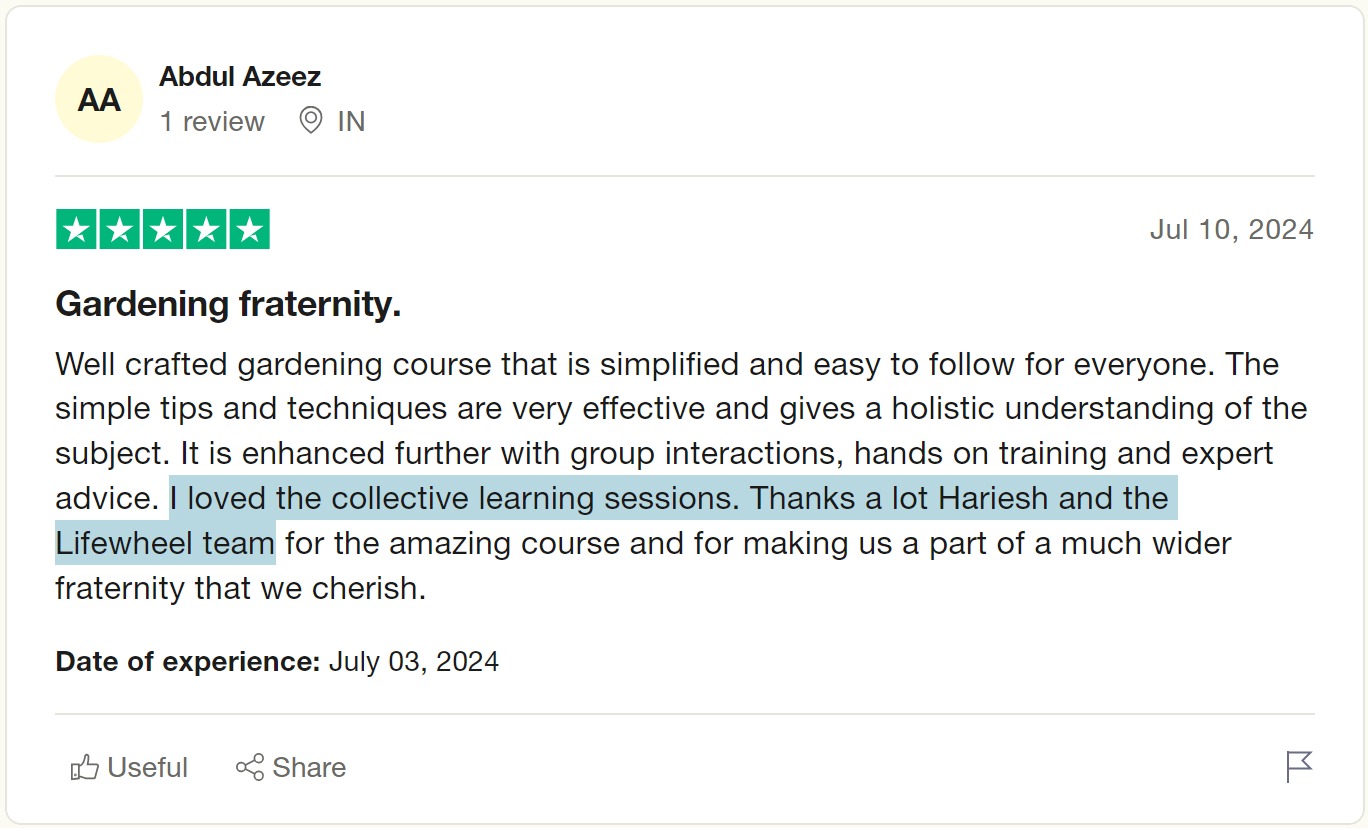The image size is (1368, 828).
Task: Click the first green rating star
Action: pos(76,230)
